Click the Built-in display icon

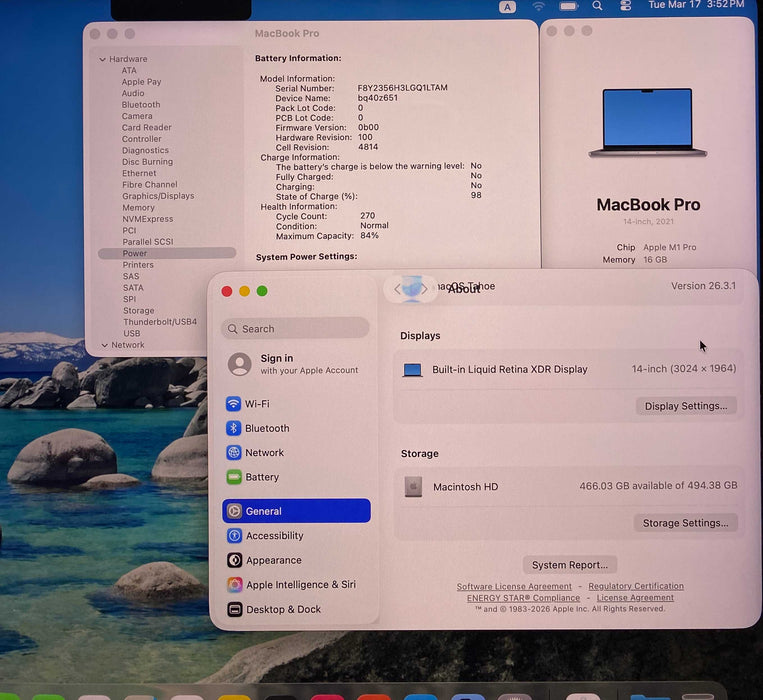412,370
